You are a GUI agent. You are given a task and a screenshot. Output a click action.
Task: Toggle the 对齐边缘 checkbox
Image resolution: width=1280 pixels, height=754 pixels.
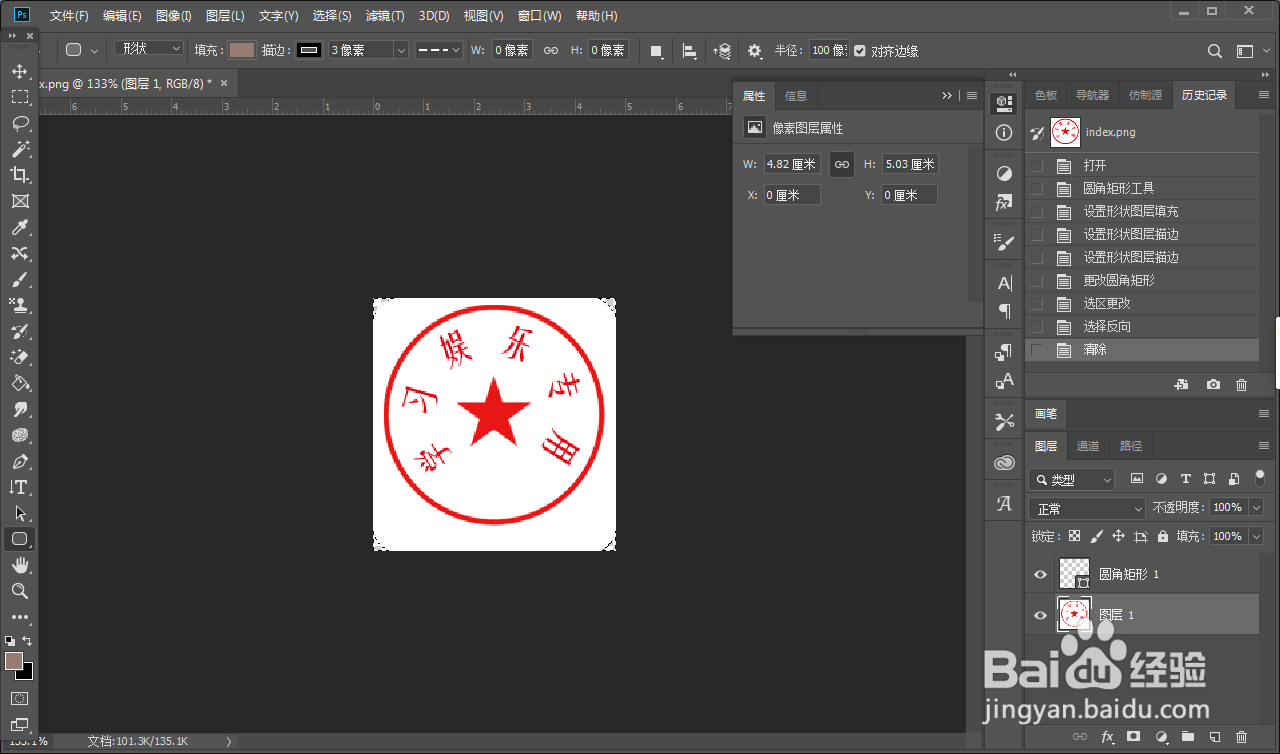[860, 50]
